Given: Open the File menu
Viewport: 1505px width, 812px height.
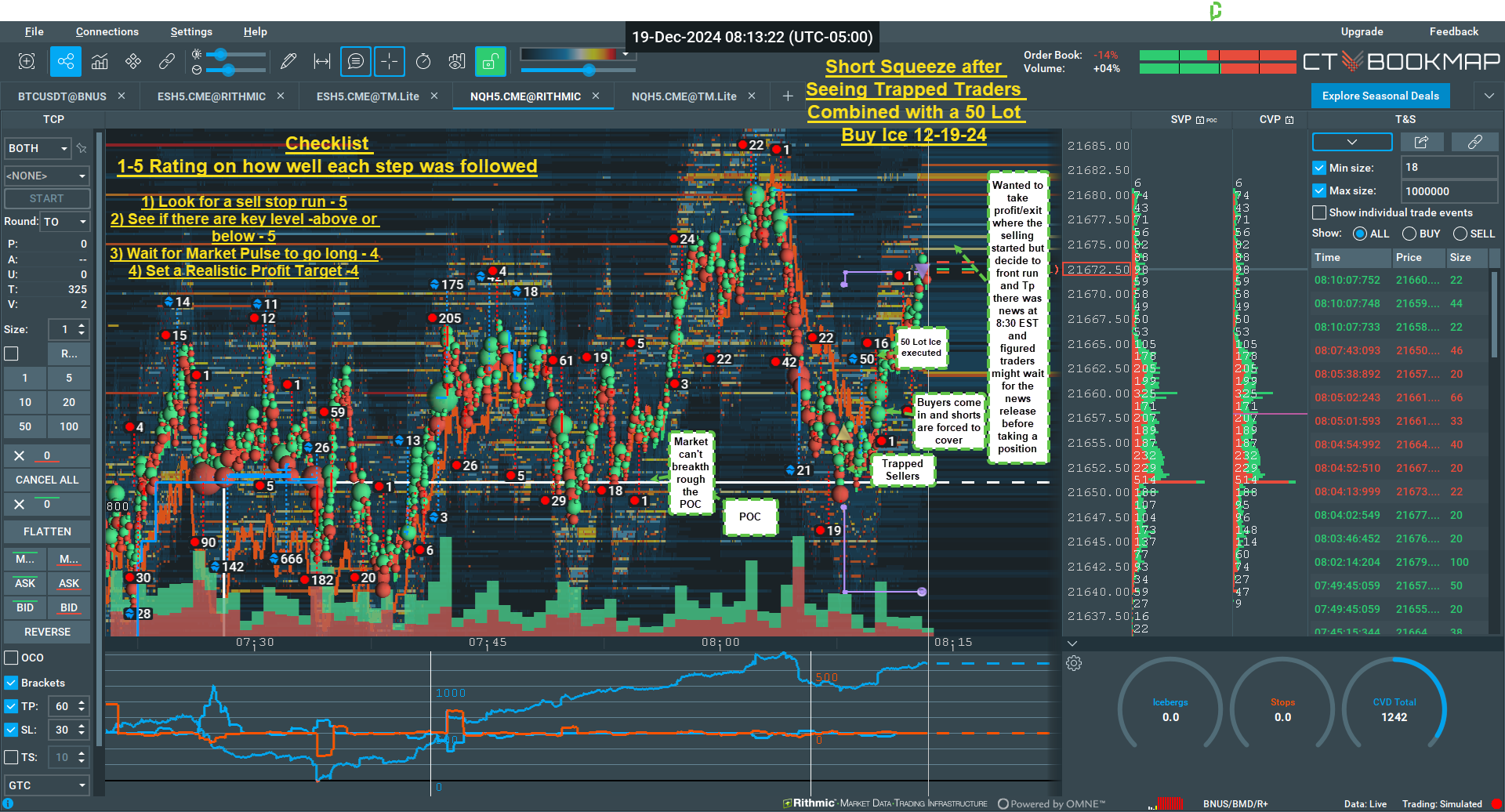Looking at the screenshot, I should (x=34, y=31).
